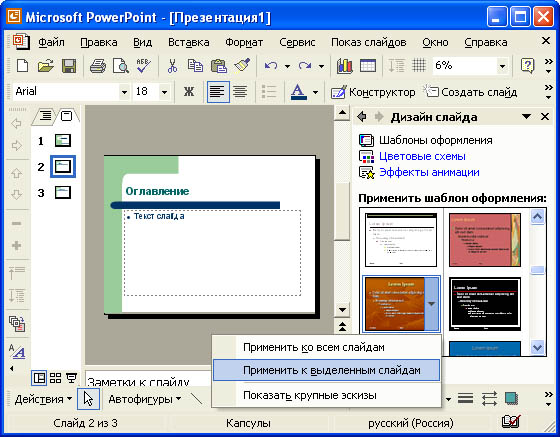This screenshot has width=560, height=437.
Task: Switch to Normal view button
Action: 39,378
